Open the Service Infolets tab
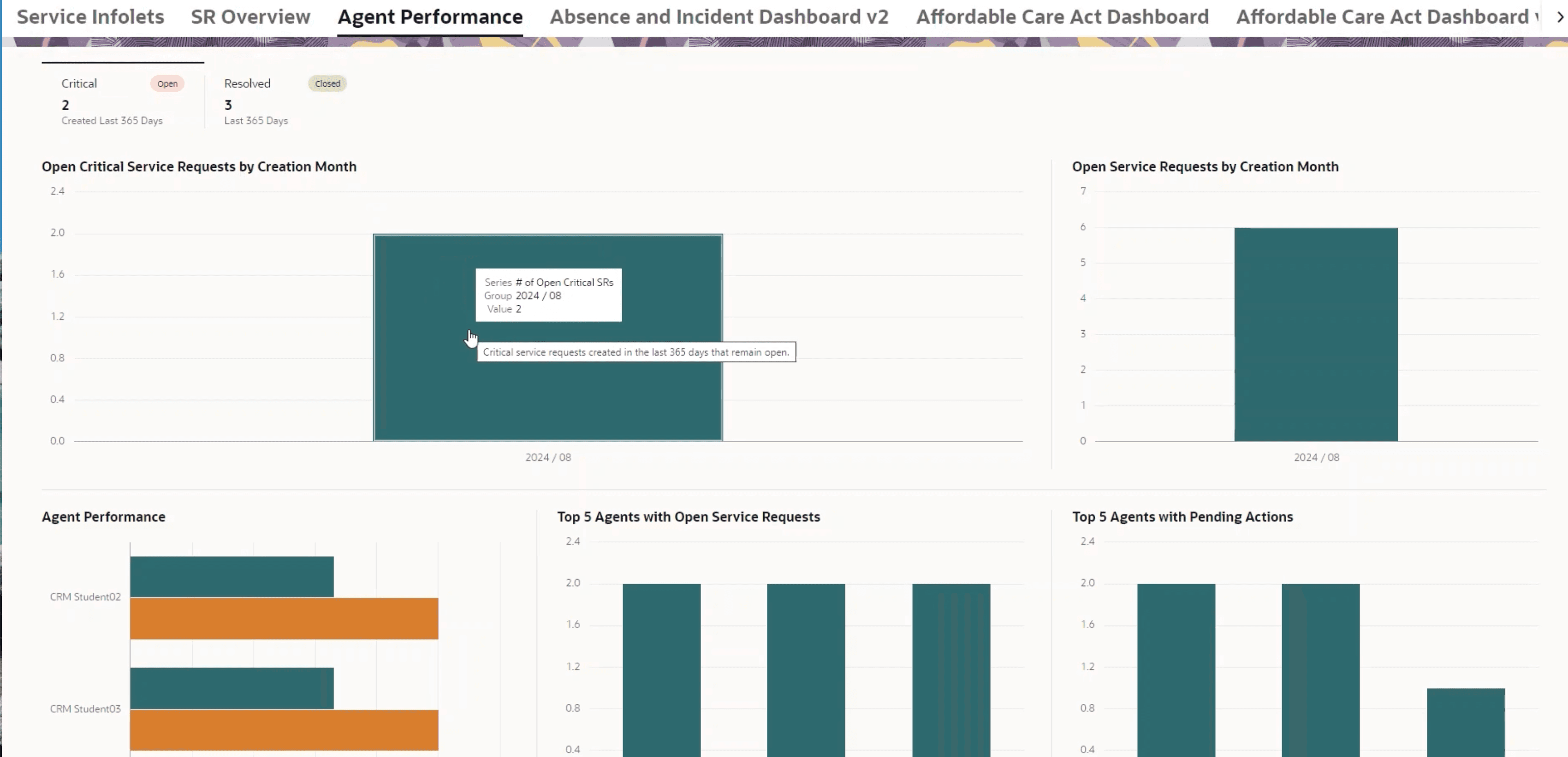Viewport: 1568px width, 757px height. click(90, 17)
